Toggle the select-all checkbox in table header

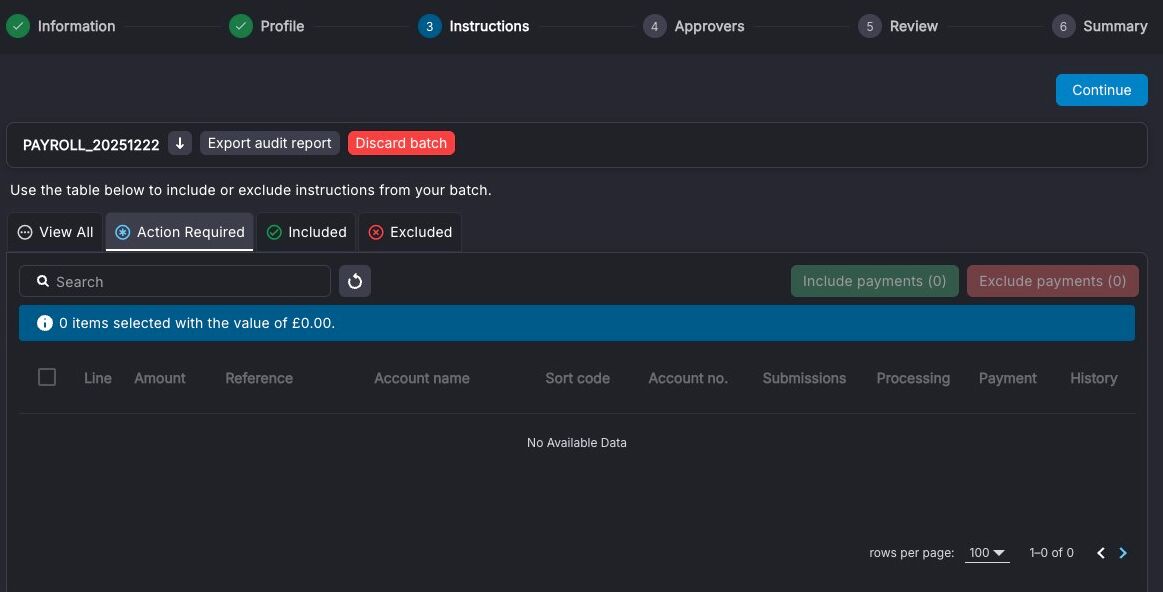point(47,377)
